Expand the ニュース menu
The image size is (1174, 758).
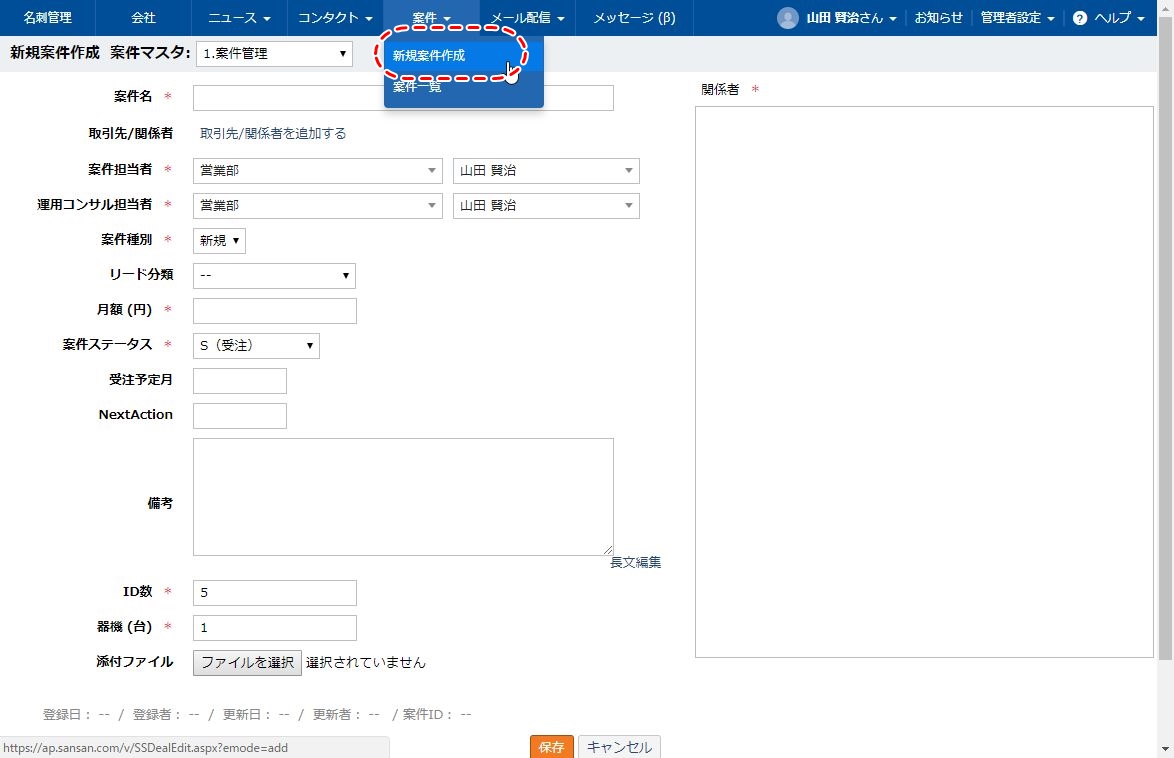tap(240, 17)
